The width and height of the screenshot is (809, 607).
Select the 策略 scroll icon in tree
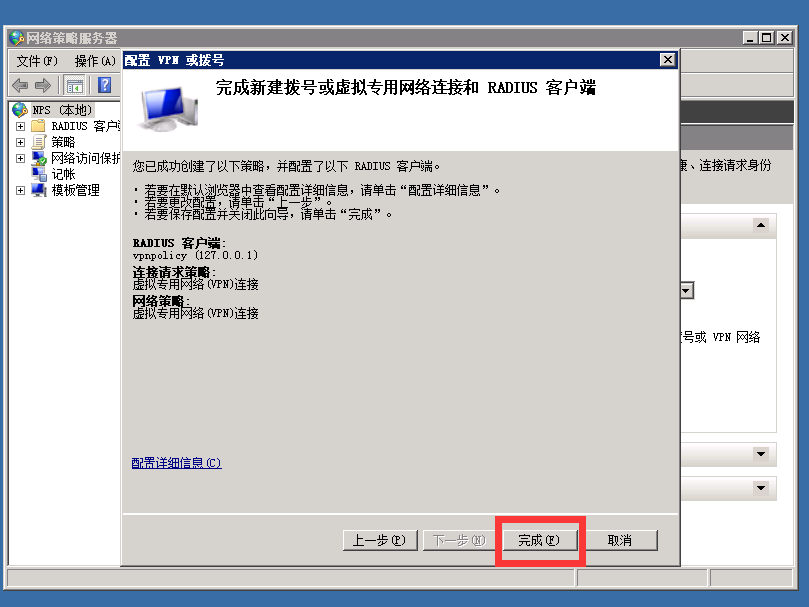(39, 142)
